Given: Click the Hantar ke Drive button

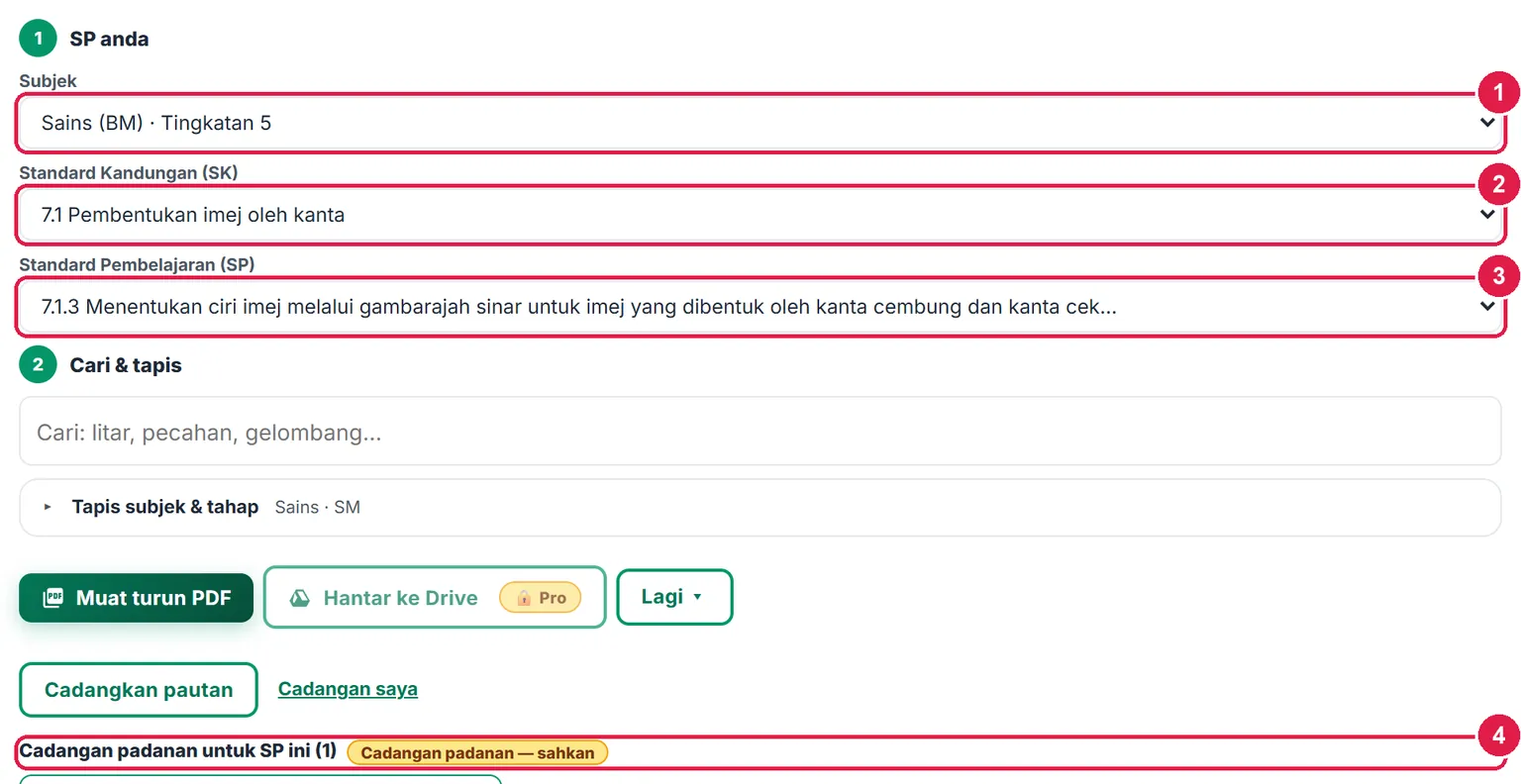Looking at the screenshot, I should click(x=435, y=597).
